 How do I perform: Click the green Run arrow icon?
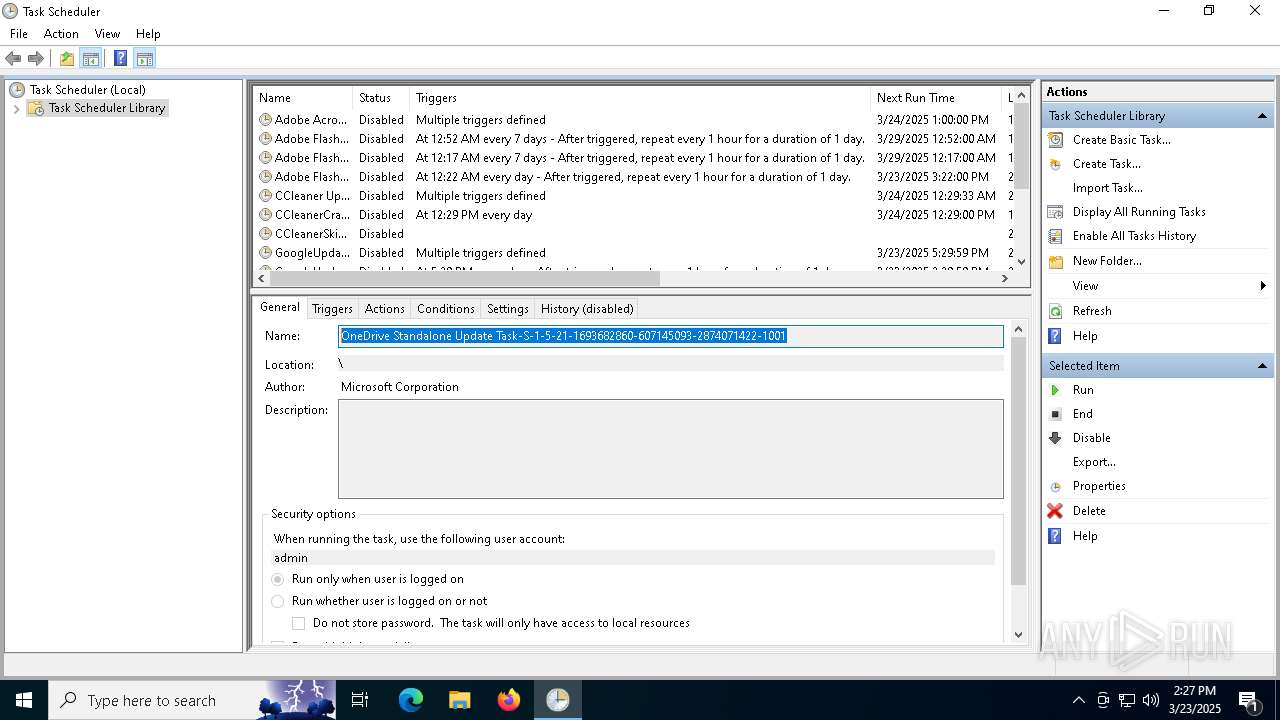click(1055, 390)
